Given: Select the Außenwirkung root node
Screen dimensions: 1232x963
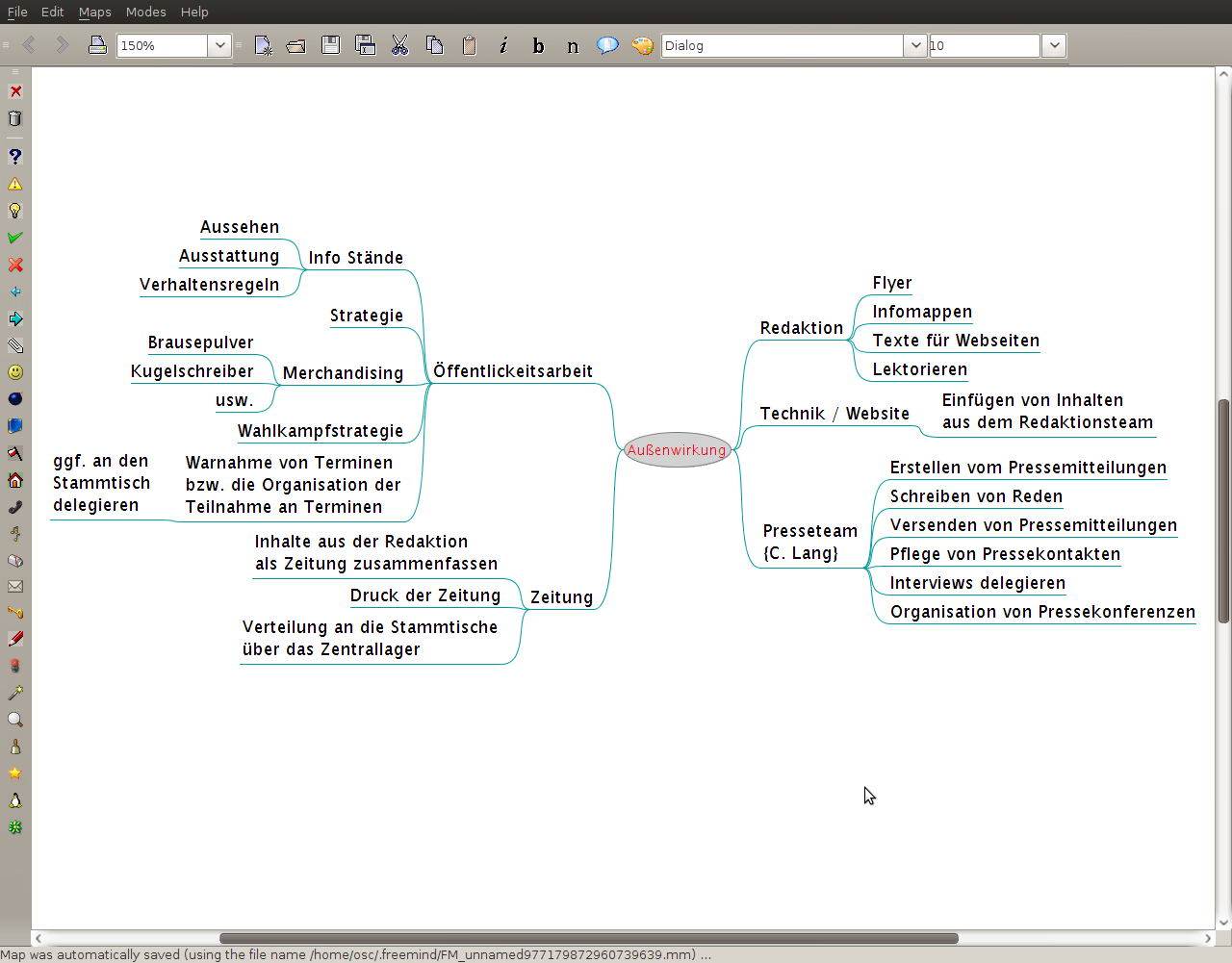Looking at the screenshot, I should pos(677,449).
